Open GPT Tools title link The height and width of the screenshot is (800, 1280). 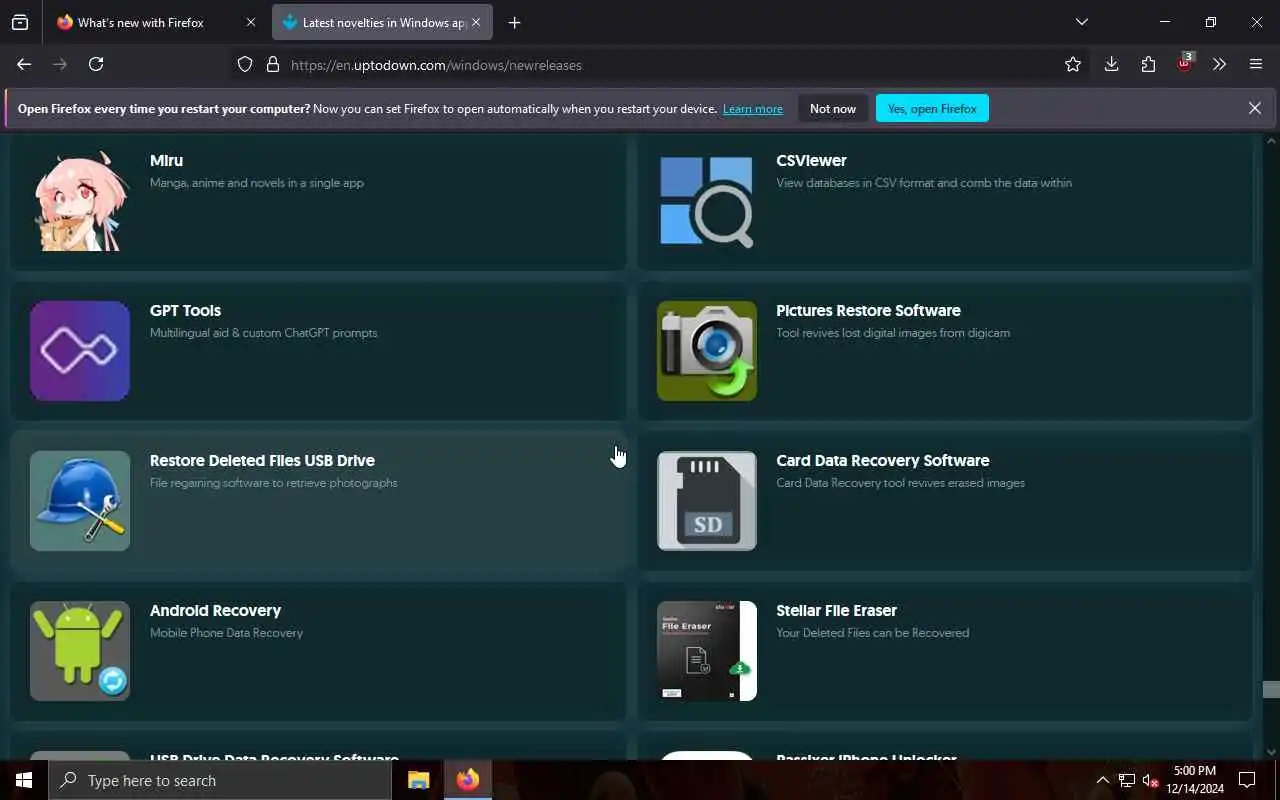pos(185,310)
